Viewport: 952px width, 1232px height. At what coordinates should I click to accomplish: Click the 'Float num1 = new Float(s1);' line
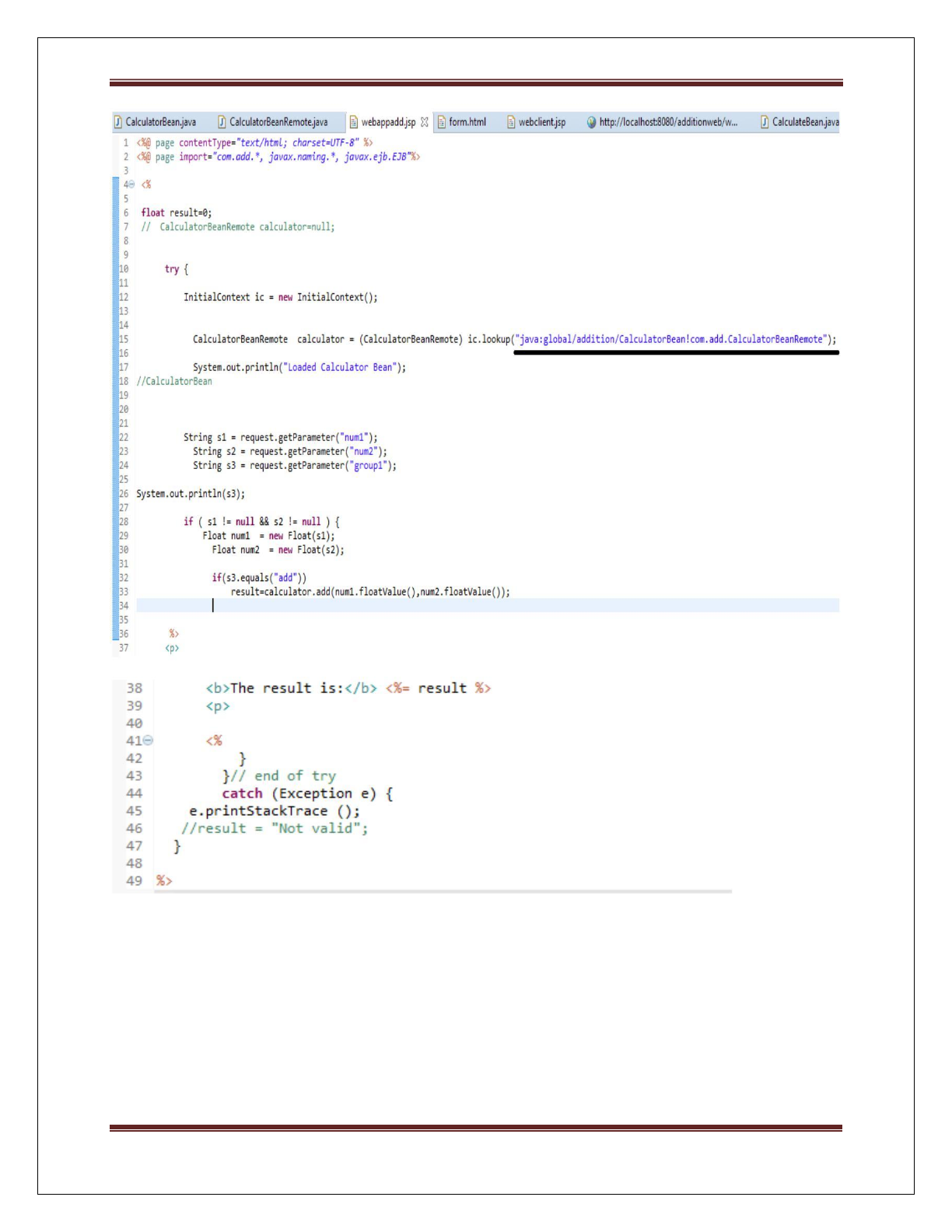269,536
